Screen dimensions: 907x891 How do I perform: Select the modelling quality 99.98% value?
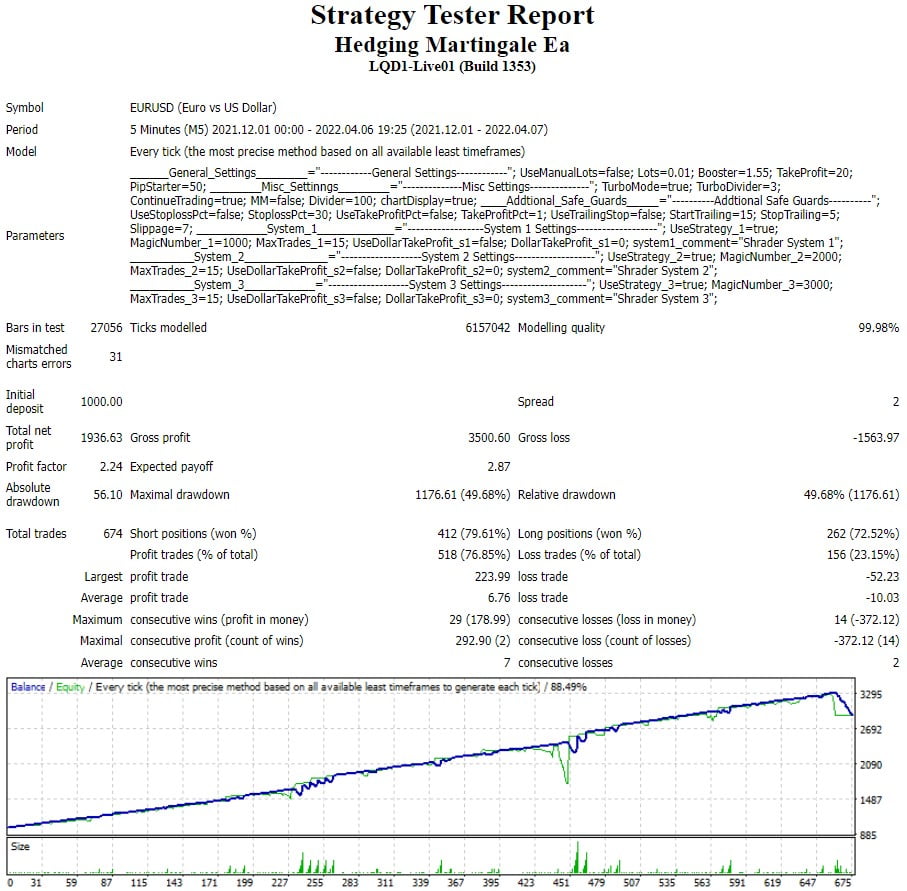click(878, 328)
